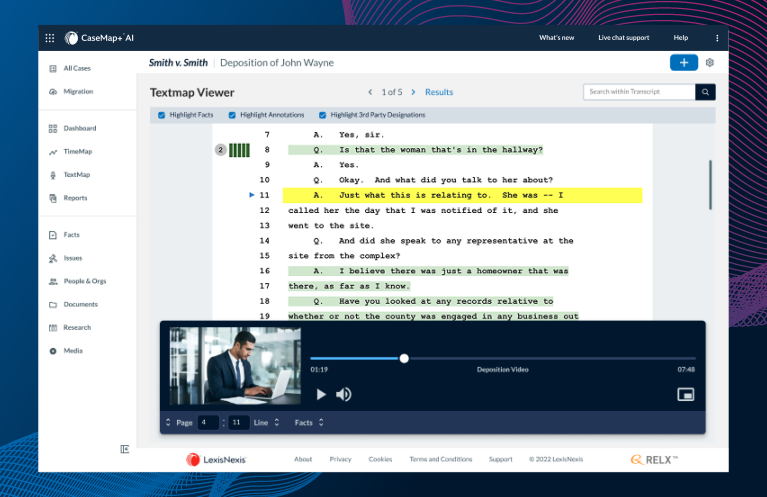Open the Facts stepper in video bar
This screenshot has width=767, height=497.
[x=307, y=423]
